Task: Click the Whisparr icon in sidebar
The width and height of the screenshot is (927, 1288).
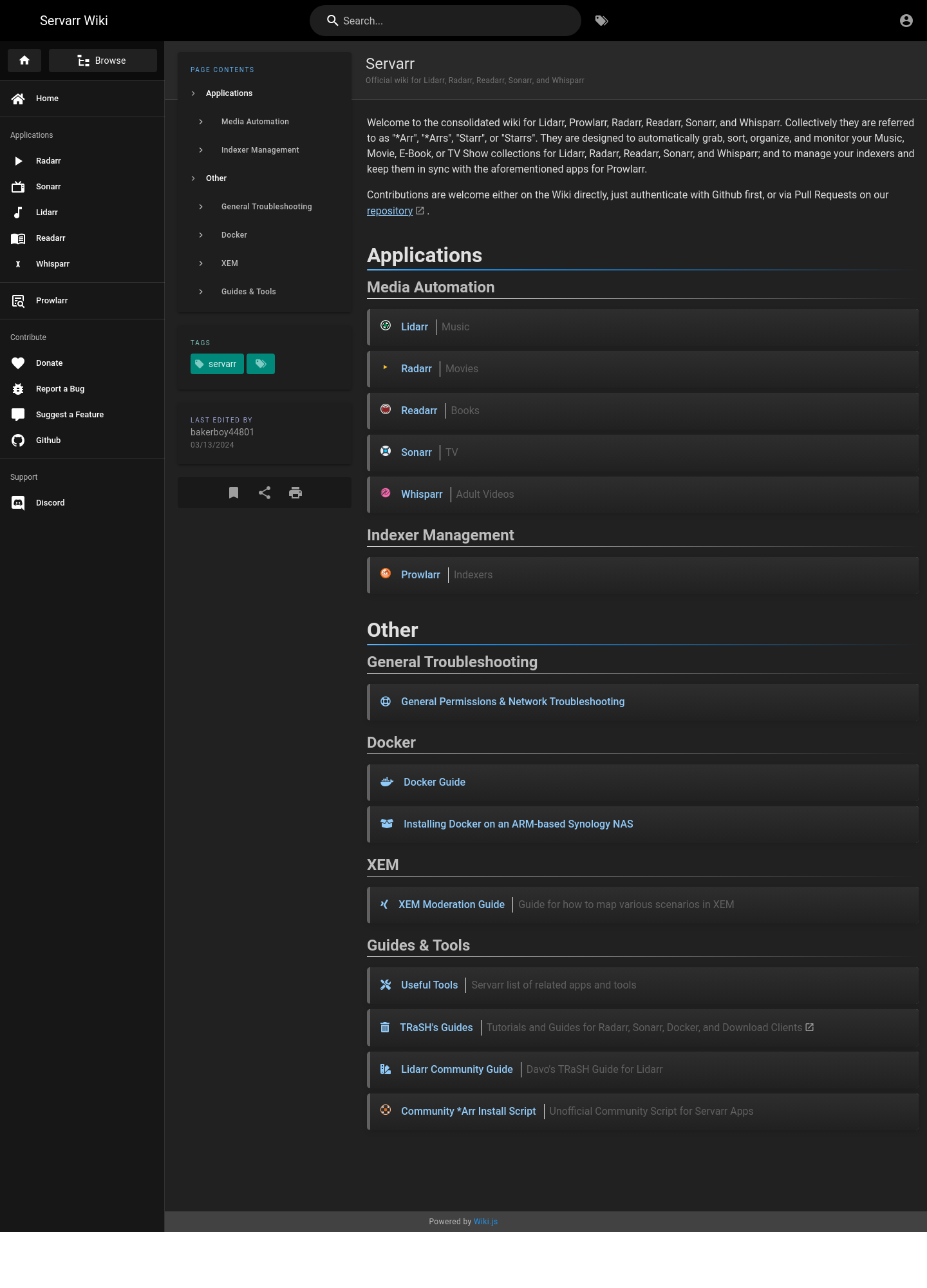Action: click(x=18, y=264)
